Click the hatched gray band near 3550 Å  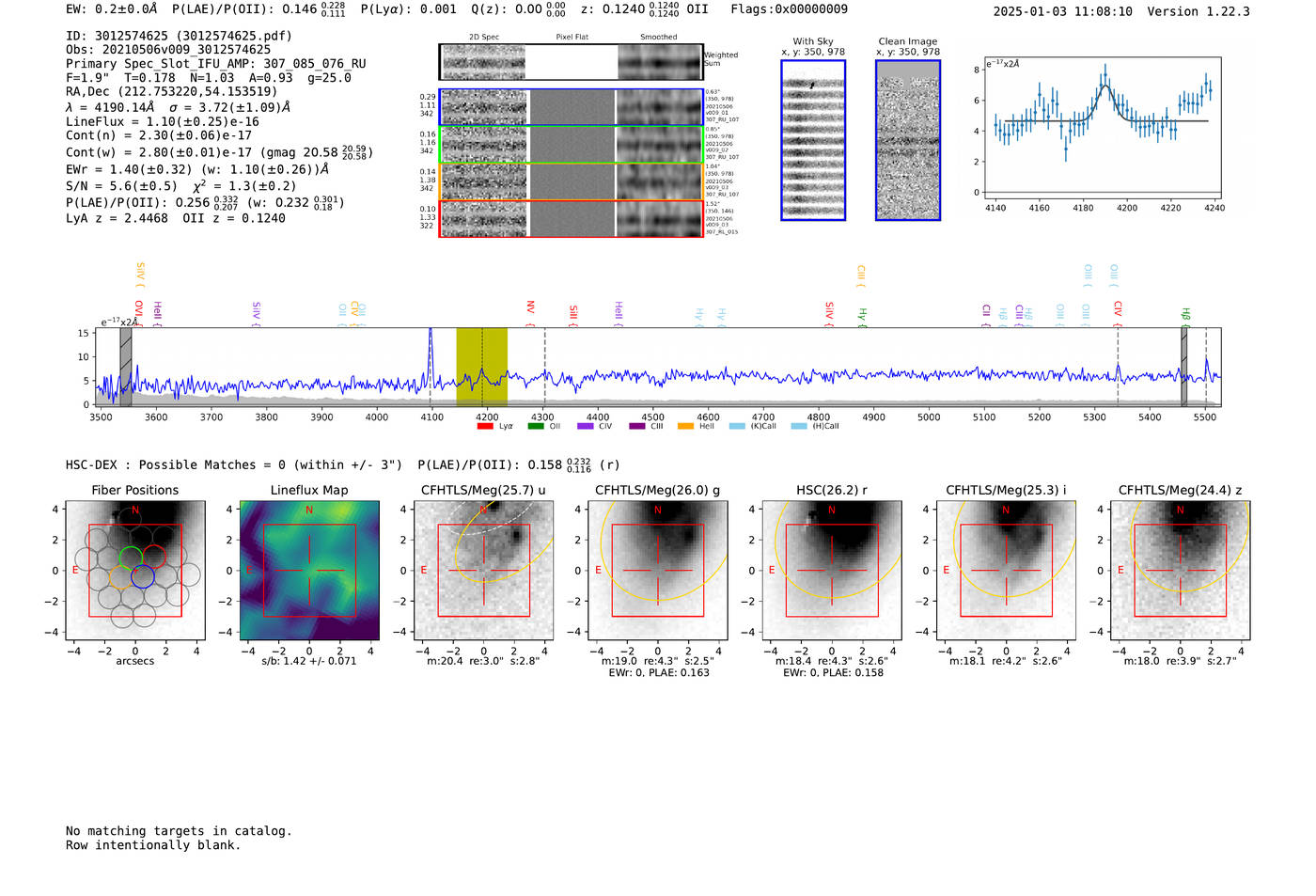pyautogui.click(x=126, y=367)
